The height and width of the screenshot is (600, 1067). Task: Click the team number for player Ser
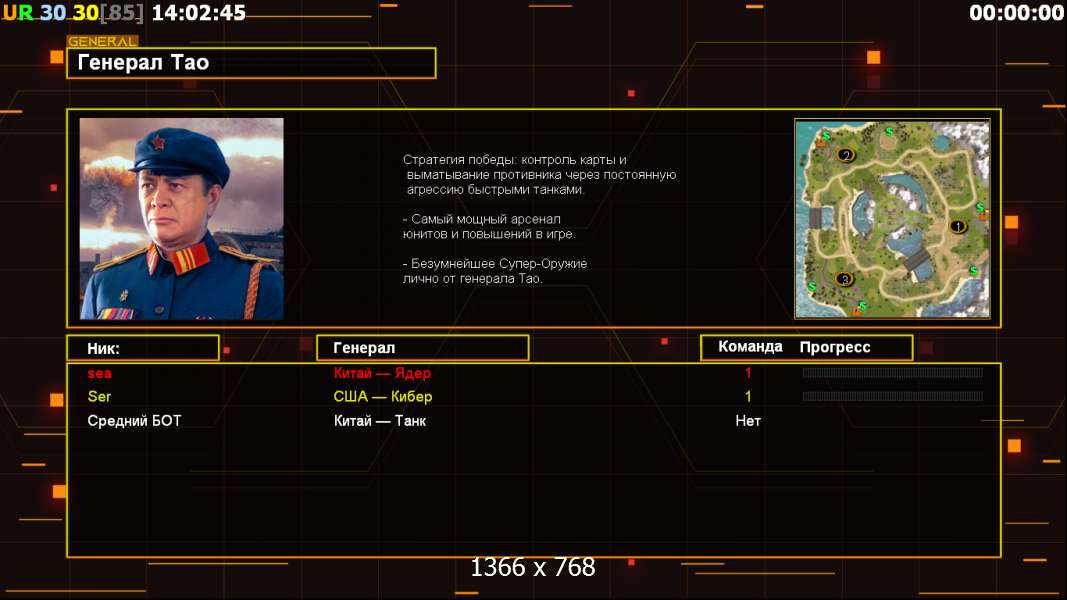coord(748,397)
